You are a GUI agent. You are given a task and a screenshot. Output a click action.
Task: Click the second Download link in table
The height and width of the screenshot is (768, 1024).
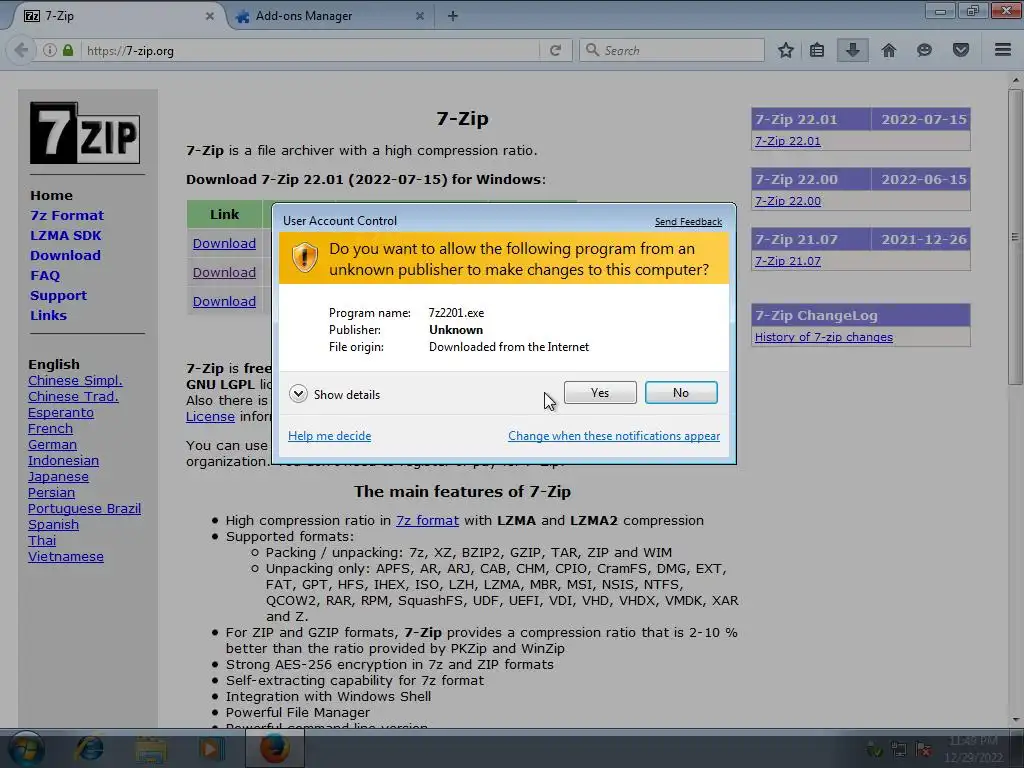pos(224,272)
